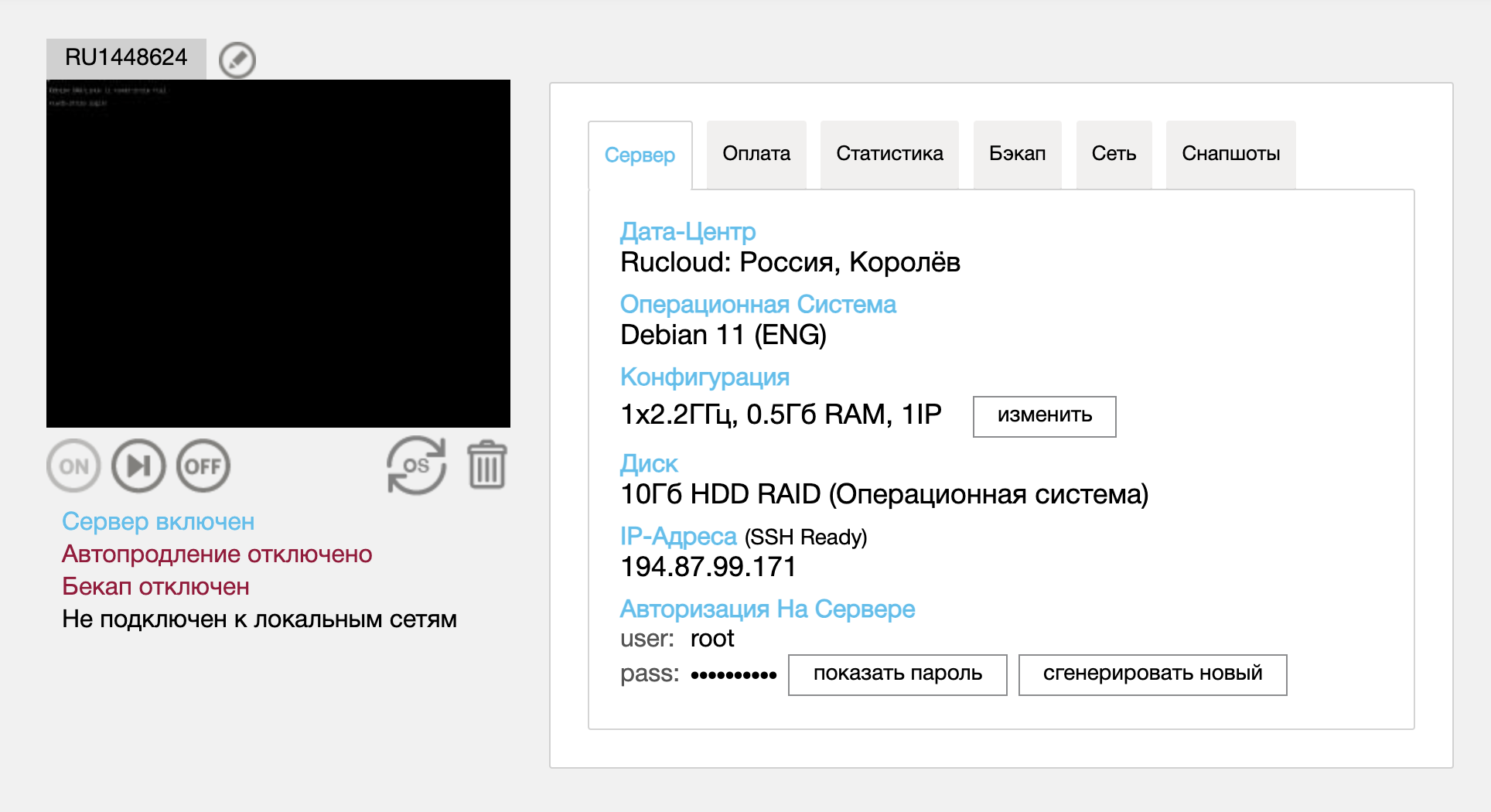
Task: Click the ON power button icon
Action: pyautogui.click(x=73, y=466)
